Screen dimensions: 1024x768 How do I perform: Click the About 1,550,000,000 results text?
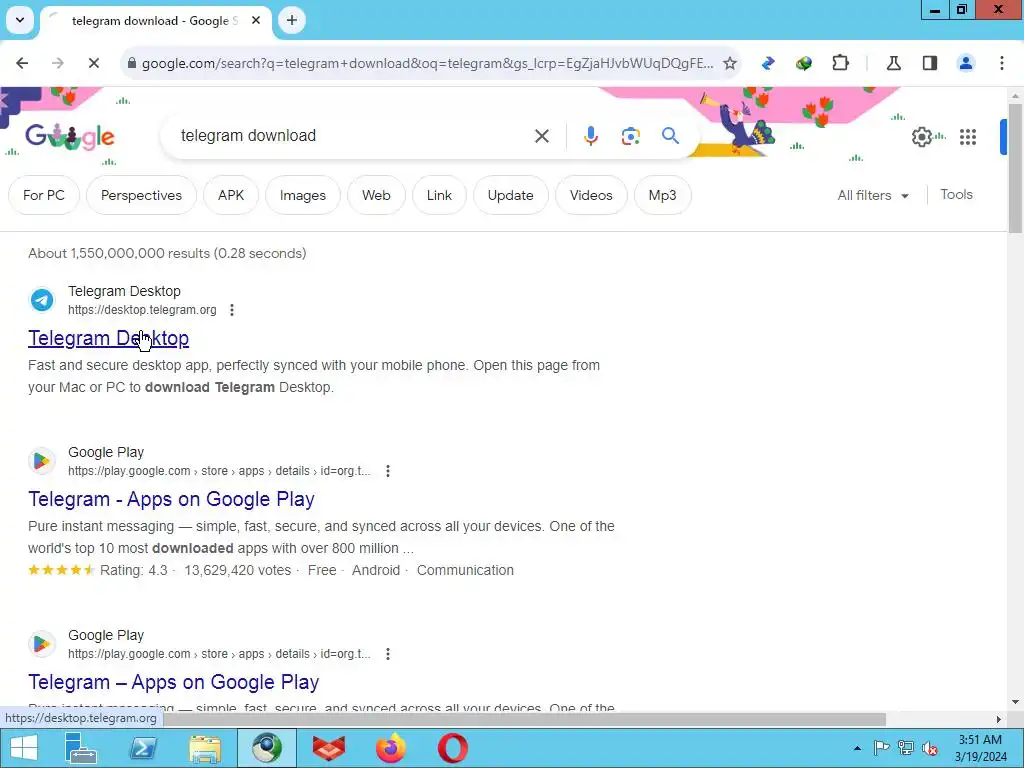coord(167,253)
